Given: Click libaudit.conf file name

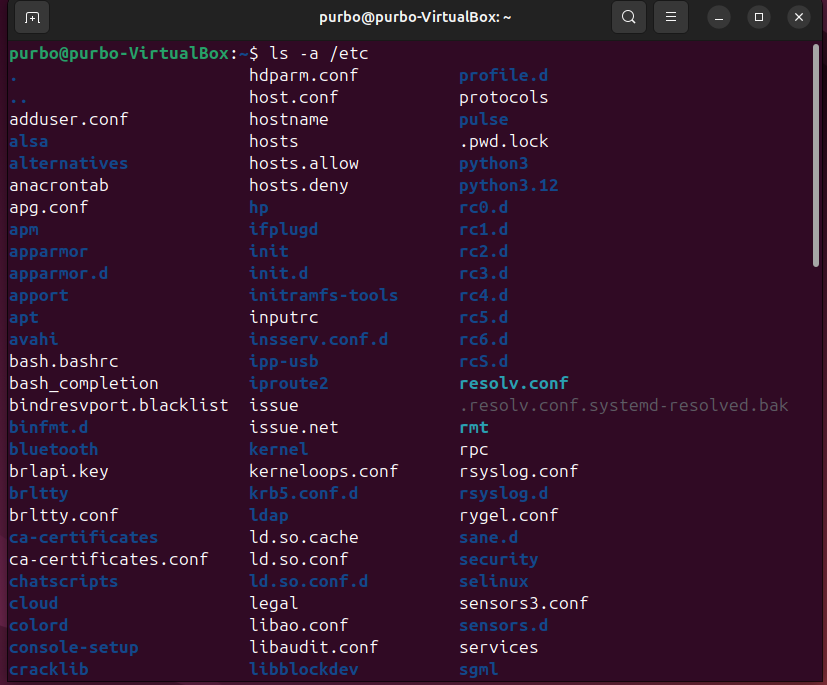Looking at the screenshot, I should [314, 647].
